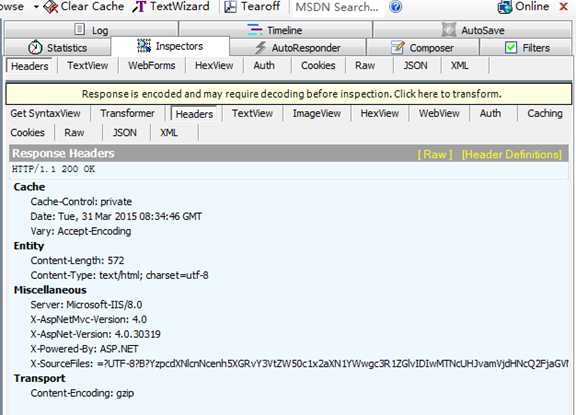Select Content-Length: 572 header
The image size is (576, 415).
pyautogui.click(x=77, y=260)
